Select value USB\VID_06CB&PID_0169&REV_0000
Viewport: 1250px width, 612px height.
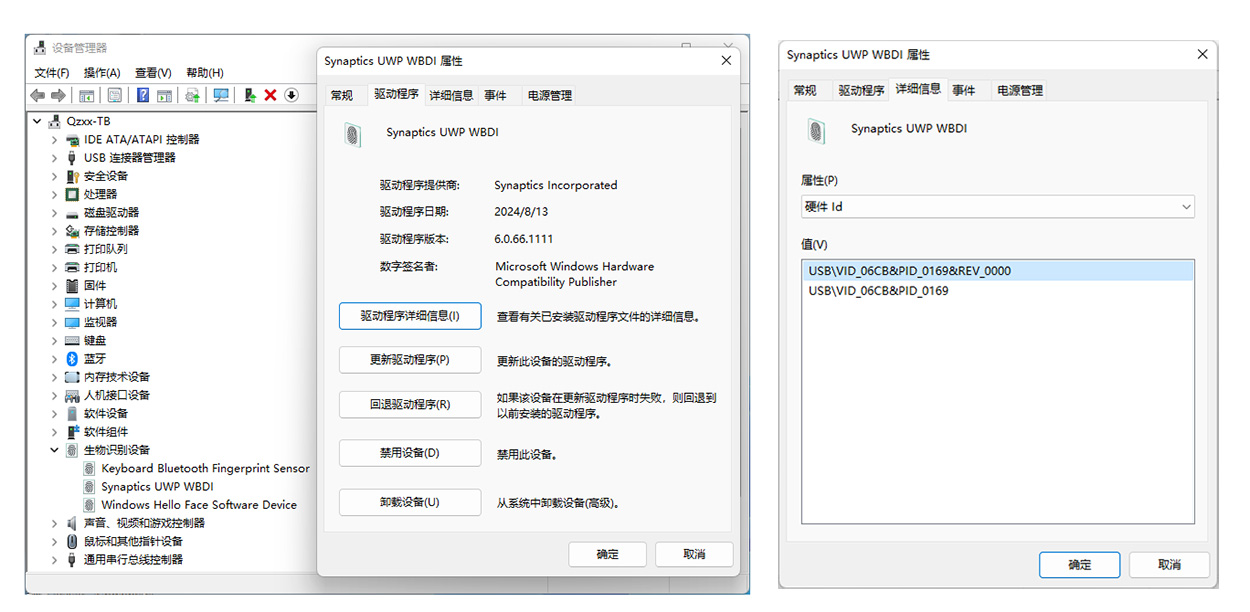click(x=998, y=271)
